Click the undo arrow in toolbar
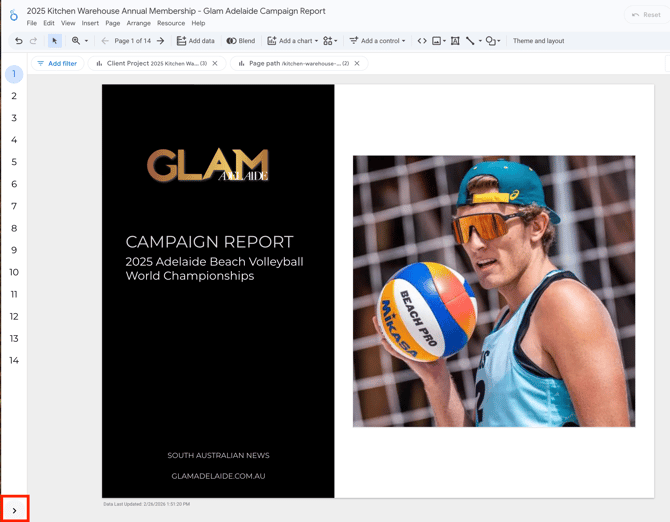 coord(18,41)
